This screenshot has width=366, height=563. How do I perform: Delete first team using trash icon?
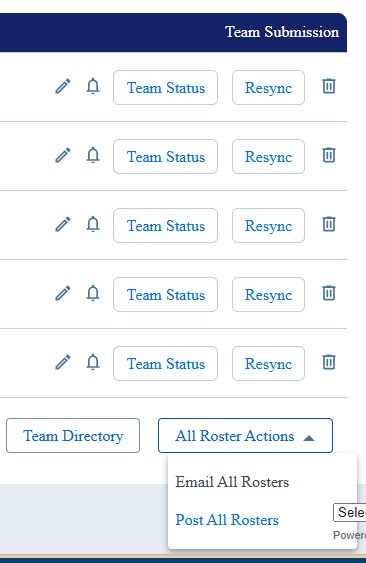click(x=329, y=86)
